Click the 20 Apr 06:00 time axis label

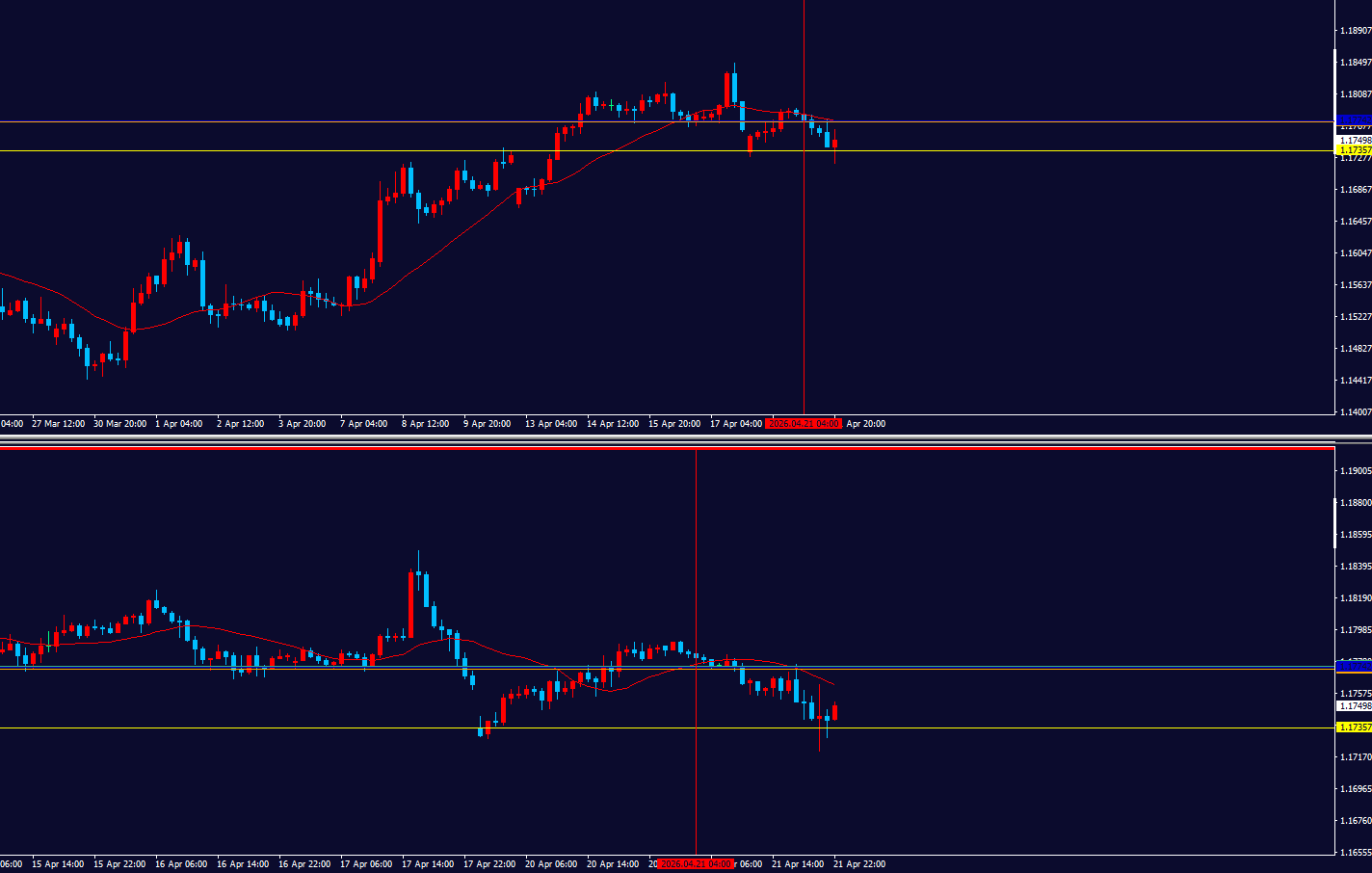(553, 864)
